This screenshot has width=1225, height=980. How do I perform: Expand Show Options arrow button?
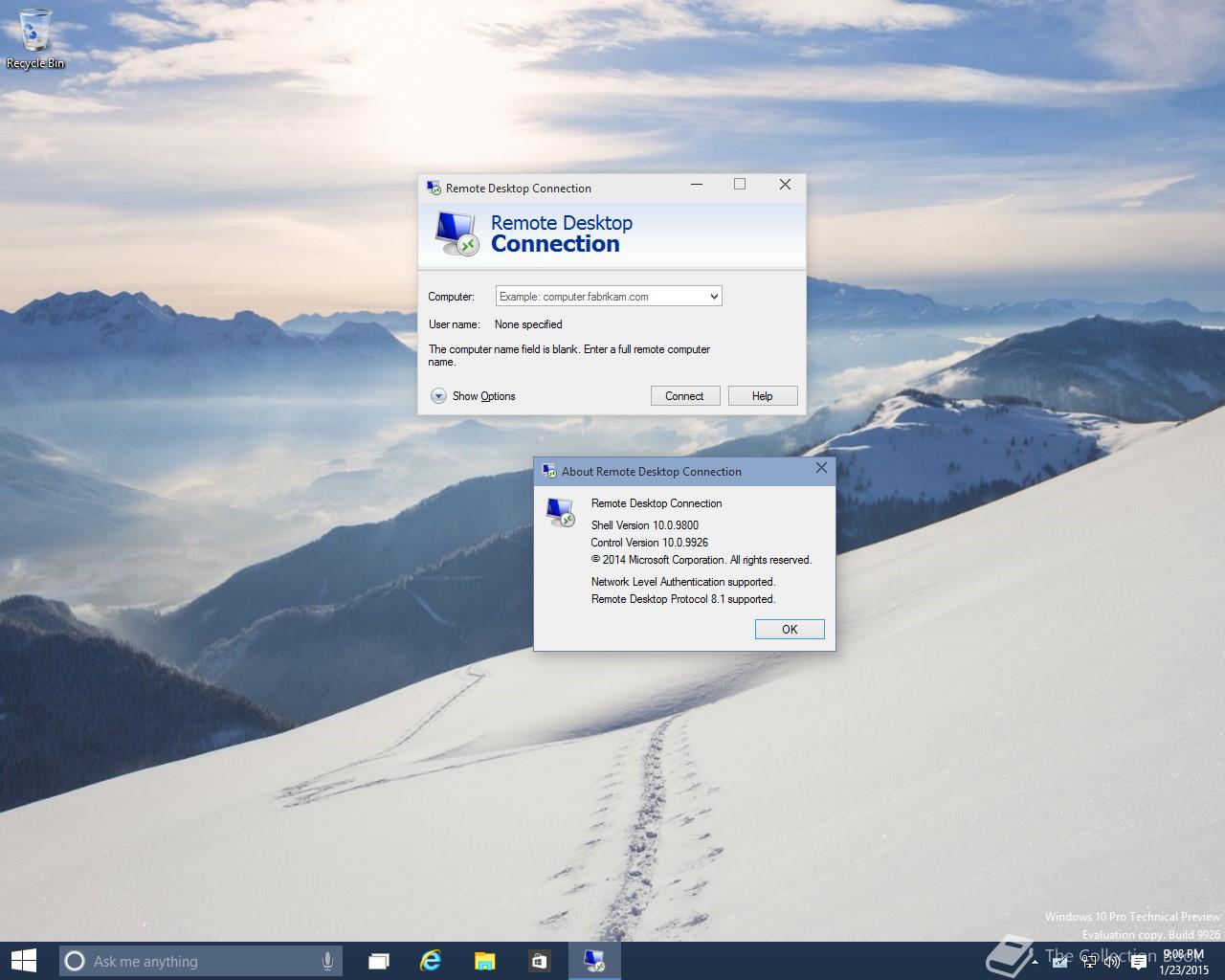tap(438, 395)
